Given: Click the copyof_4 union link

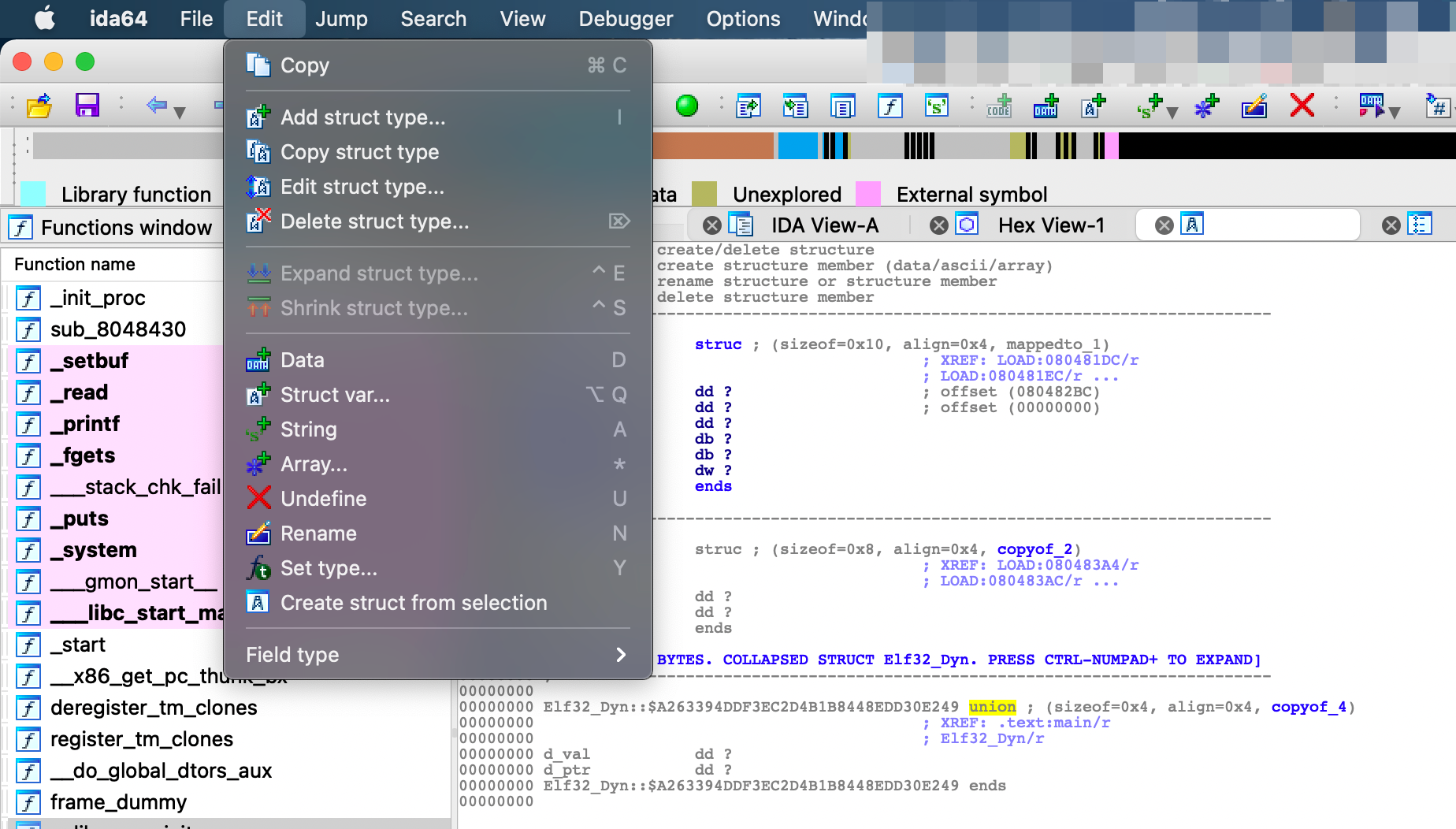Looking at the screenshot, I should tap(1309, 707).
